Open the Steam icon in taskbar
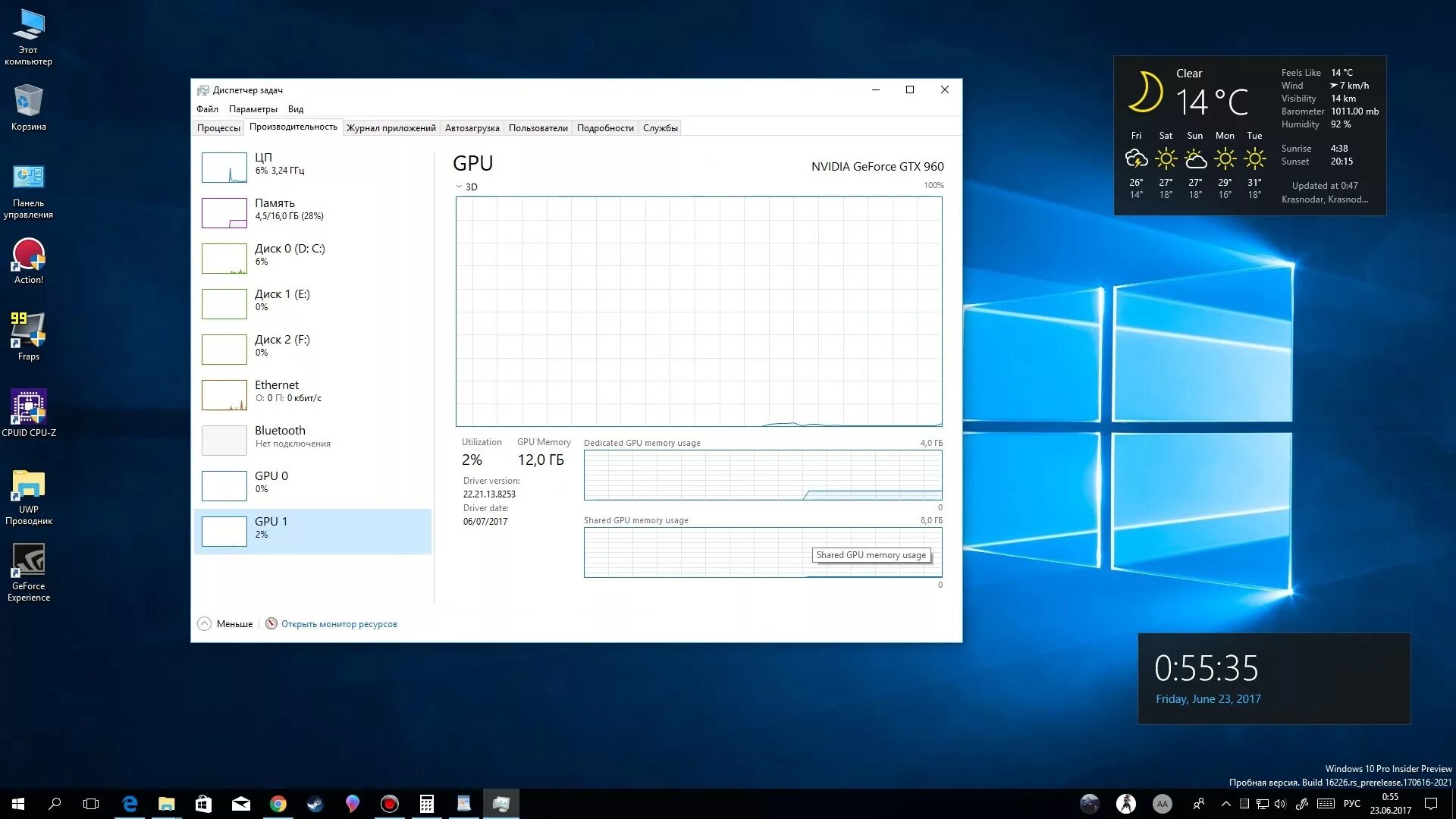 coord(315,804)
